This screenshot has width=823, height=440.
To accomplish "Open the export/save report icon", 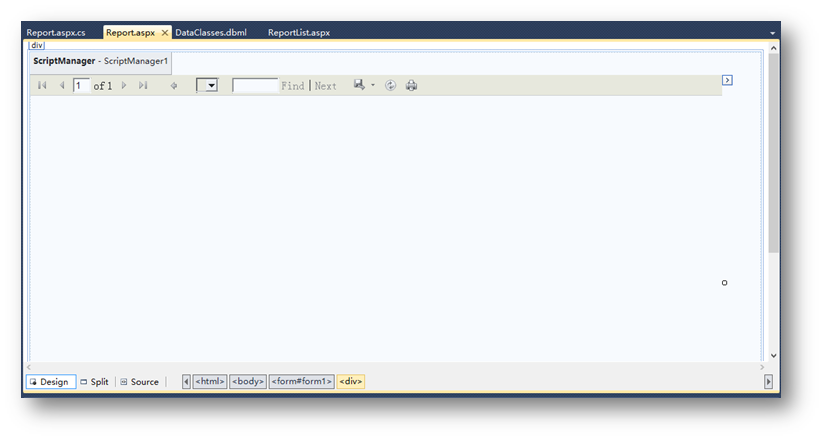I will tap(359, 85).
